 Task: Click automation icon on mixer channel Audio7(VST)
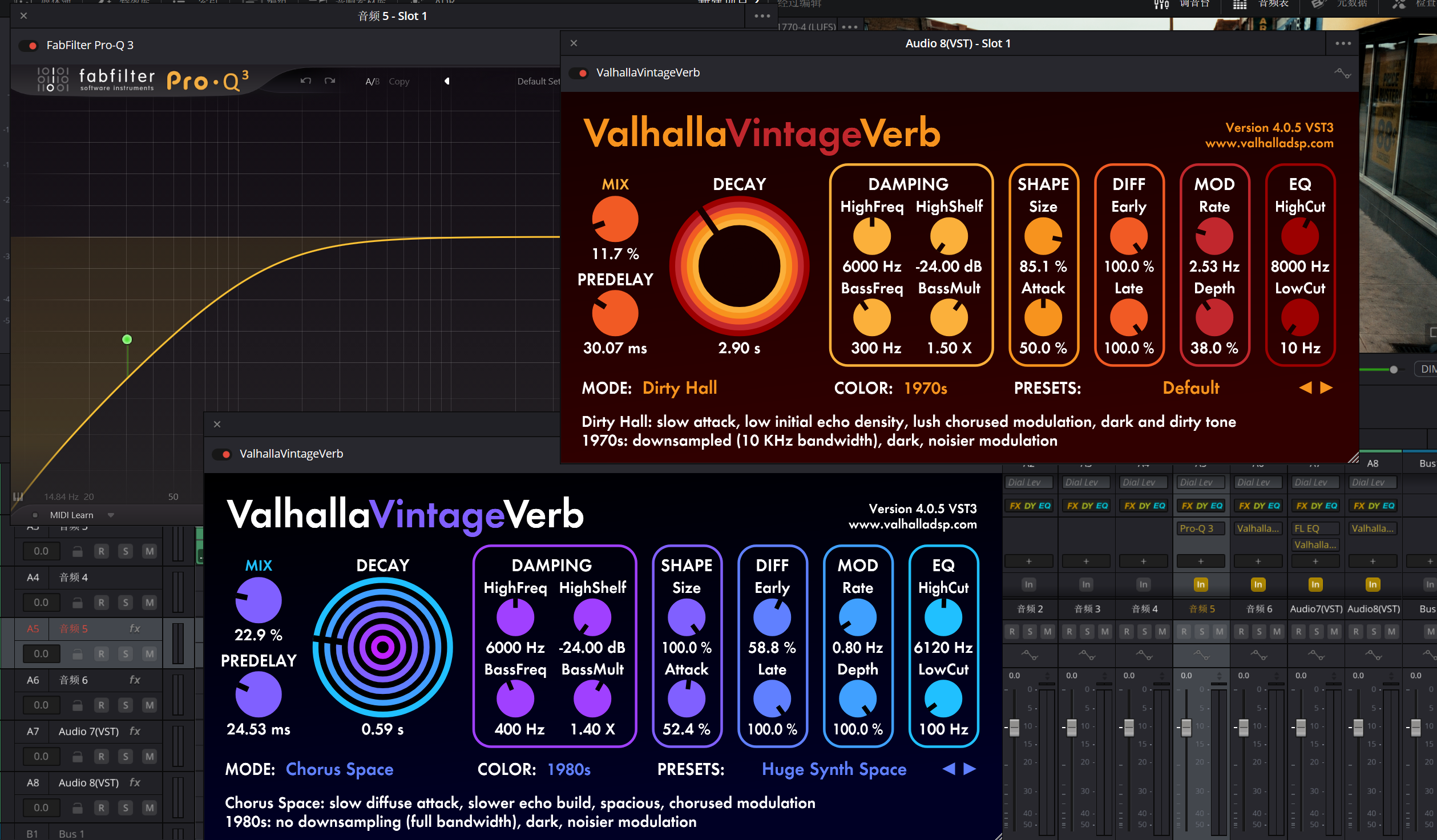(x=1315, y=655)
